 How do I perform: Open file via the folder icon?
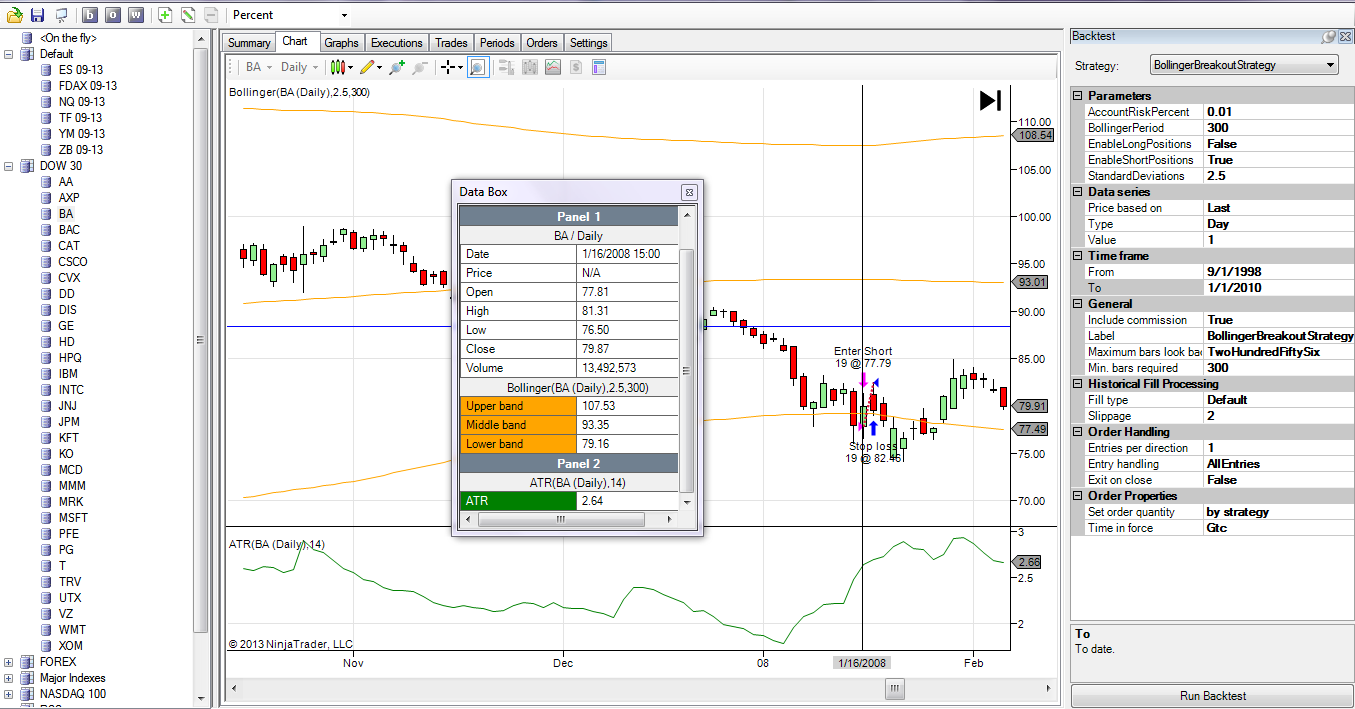click(x=15, y=15)
